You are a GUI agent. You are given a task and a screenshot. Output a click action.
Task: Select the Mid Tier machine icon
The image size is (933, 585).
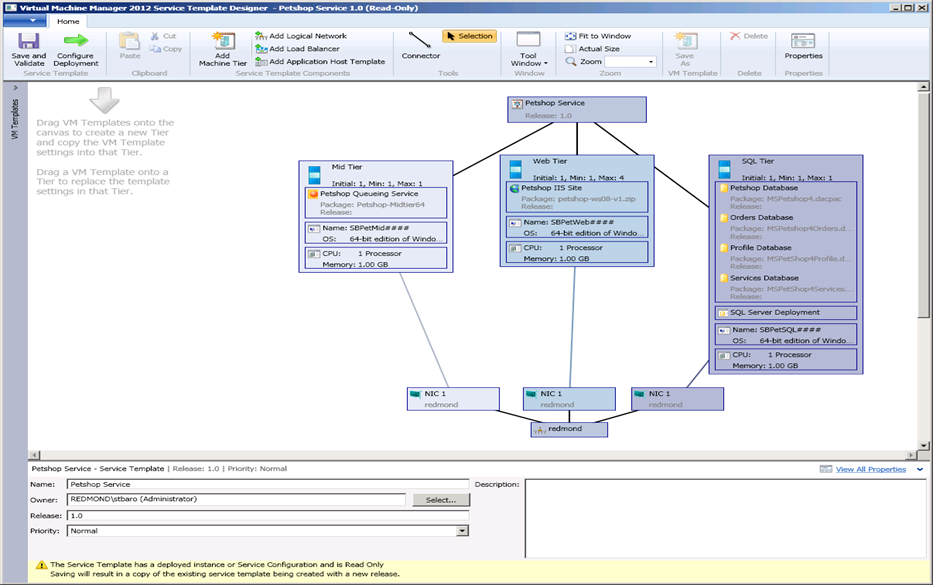314,174
